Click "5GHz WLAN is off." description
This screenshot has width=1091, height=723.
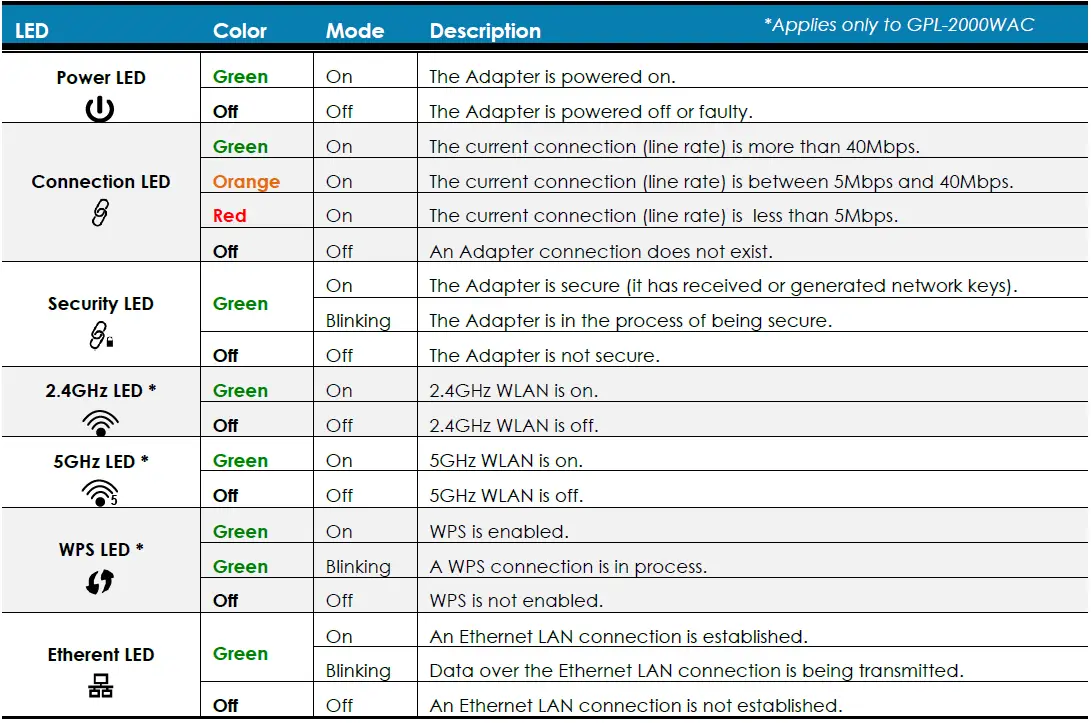coord(506,496)
